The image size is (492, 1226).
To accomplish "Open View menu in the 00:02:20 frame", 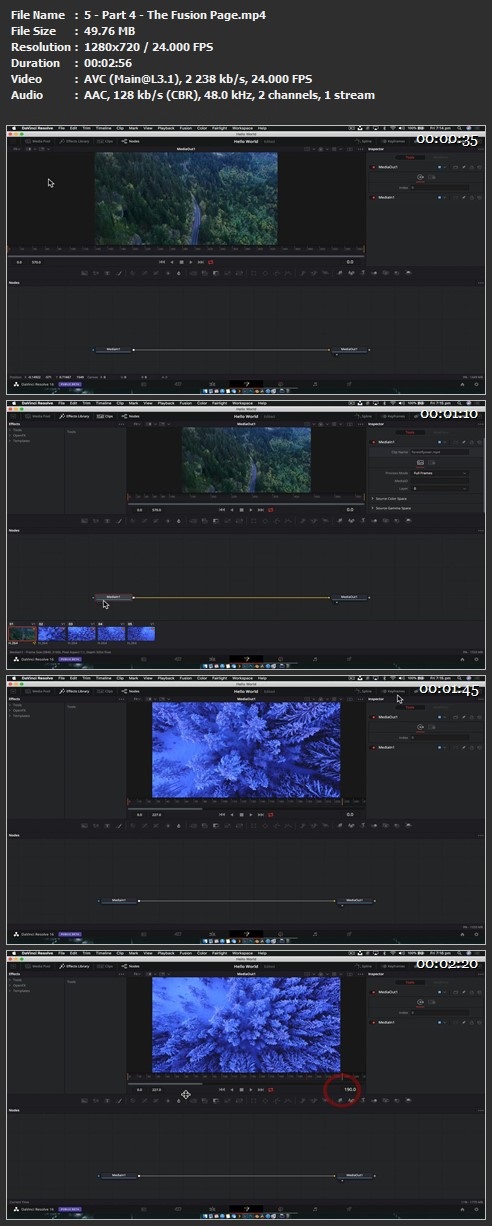I will [146, 954].
